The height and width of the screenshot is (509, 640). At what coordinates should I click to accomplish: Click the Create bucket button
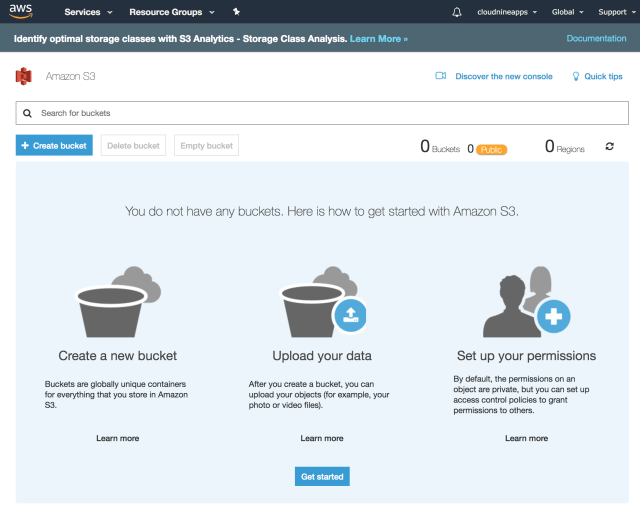click(x=54, y=145)
